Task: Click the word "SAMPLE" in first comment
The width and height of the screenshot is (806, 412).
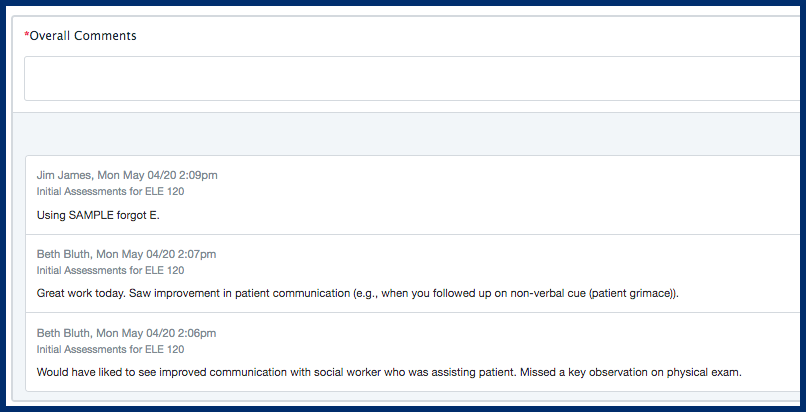Action: (93, 215)
